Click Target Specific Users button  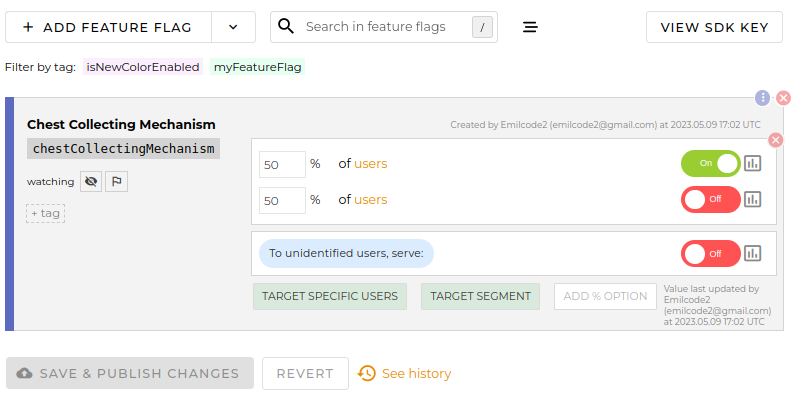pyautogui.click(x=330, y=296)
